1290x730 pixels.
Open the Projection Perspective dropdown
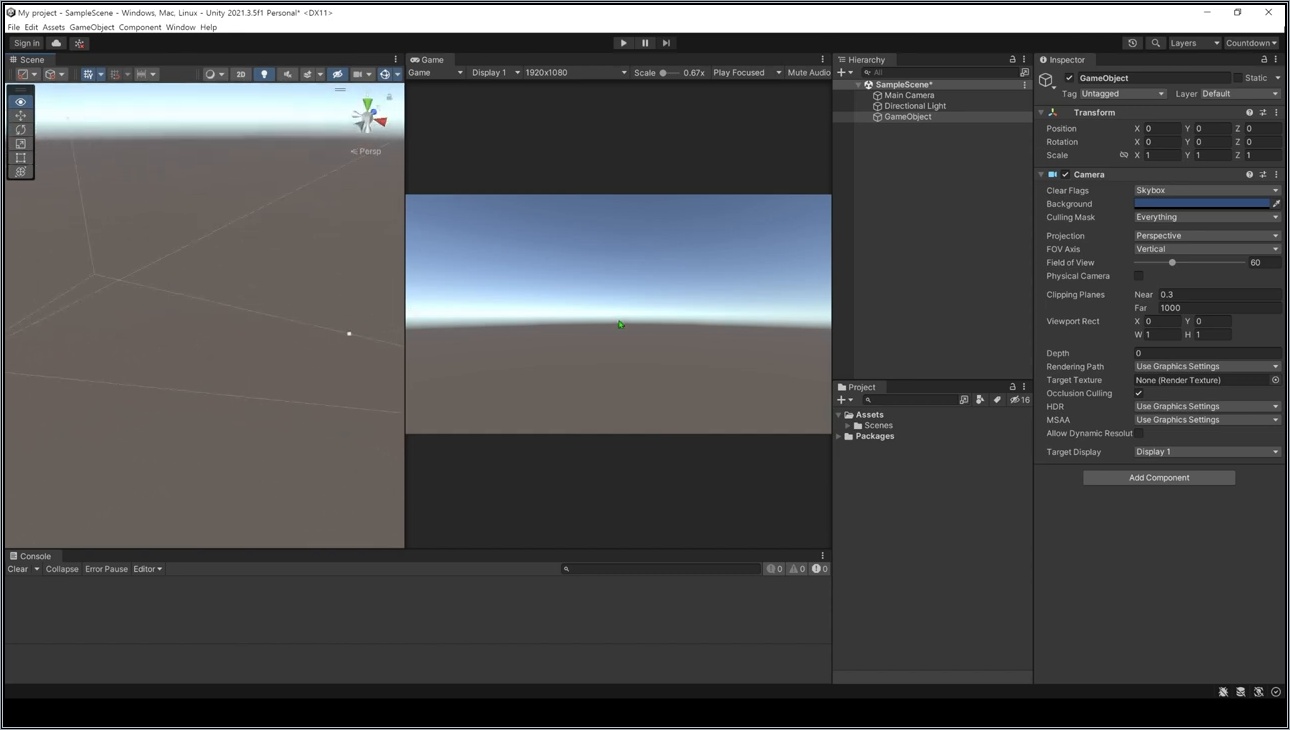1207,236
